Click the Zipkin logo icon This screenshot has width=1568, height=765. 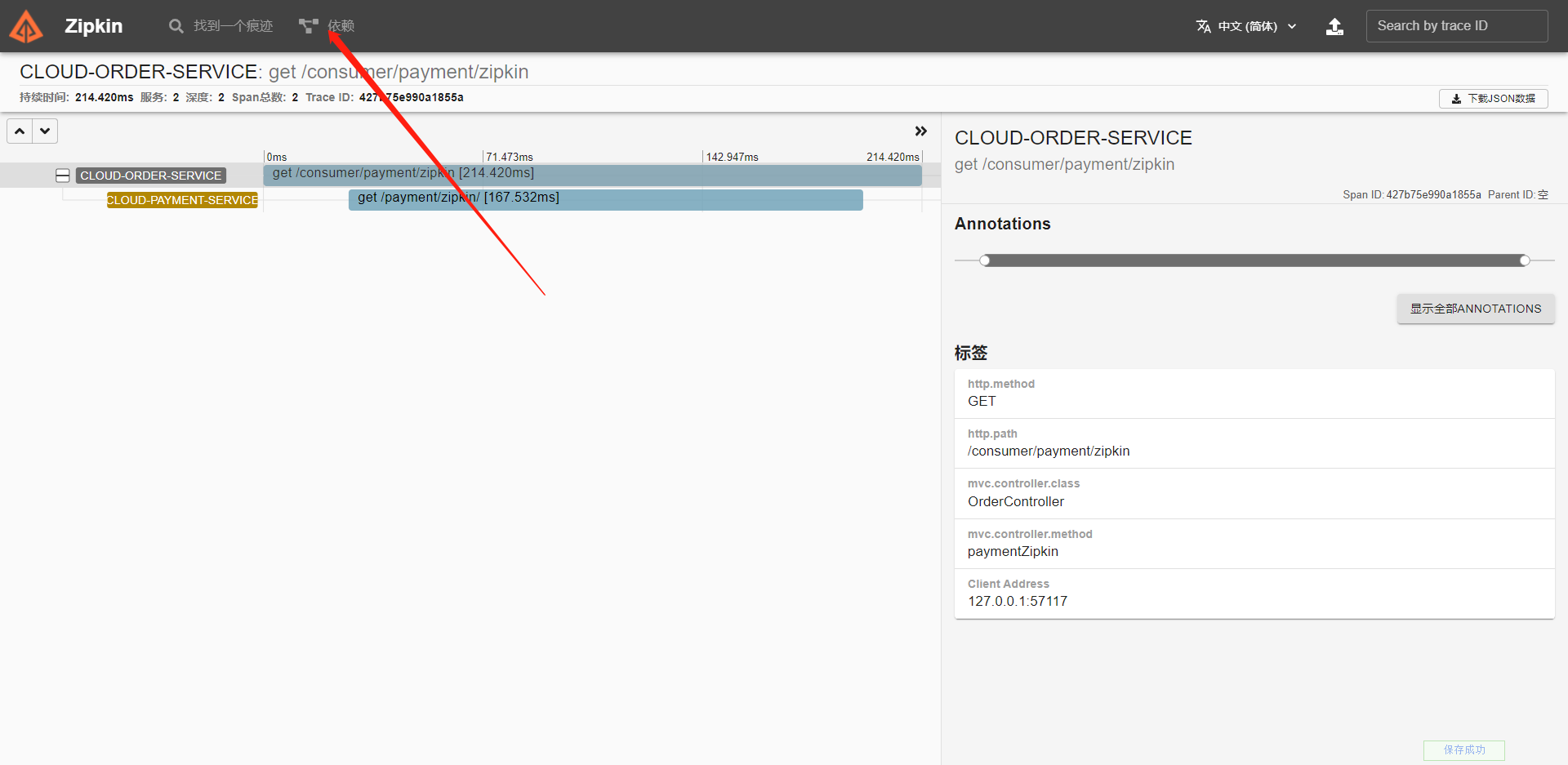pos(26,26)
